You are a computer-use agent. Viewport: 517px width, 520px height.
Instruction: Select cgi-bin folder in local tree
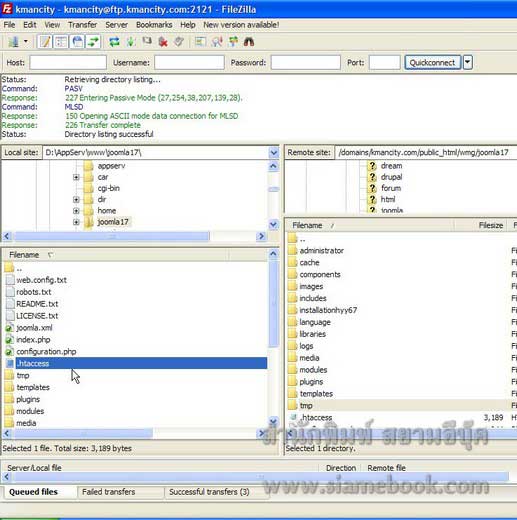tap(108, 188)
